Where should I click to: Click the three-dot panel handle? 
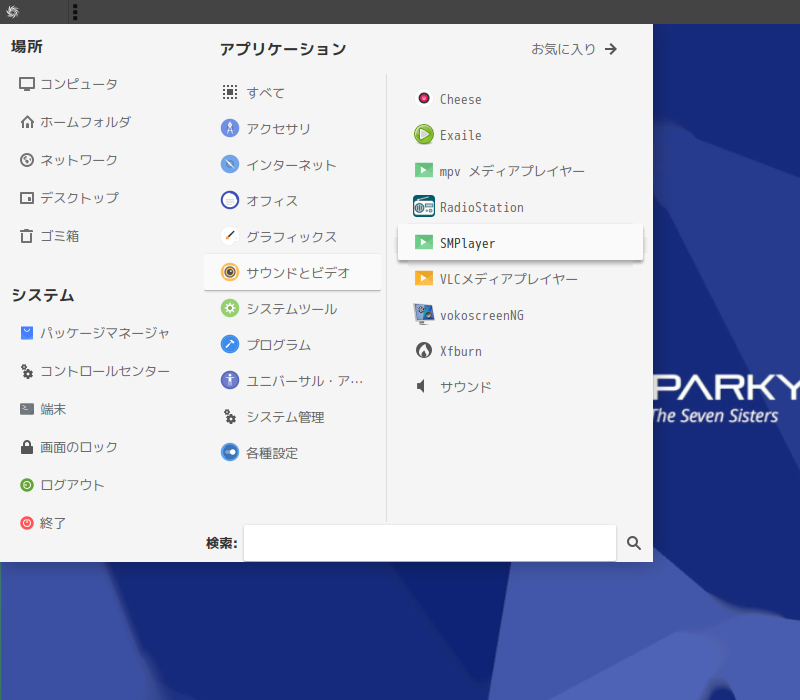pyautogui.click(x=75, y=12)
